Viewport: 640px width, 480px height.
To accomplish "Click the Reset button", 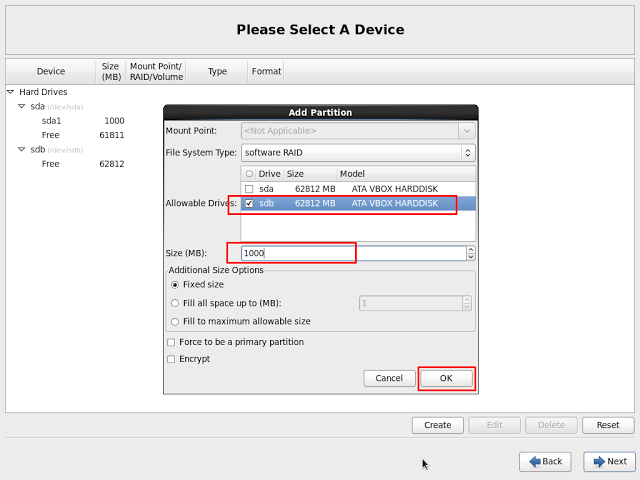I will [607, 425].
